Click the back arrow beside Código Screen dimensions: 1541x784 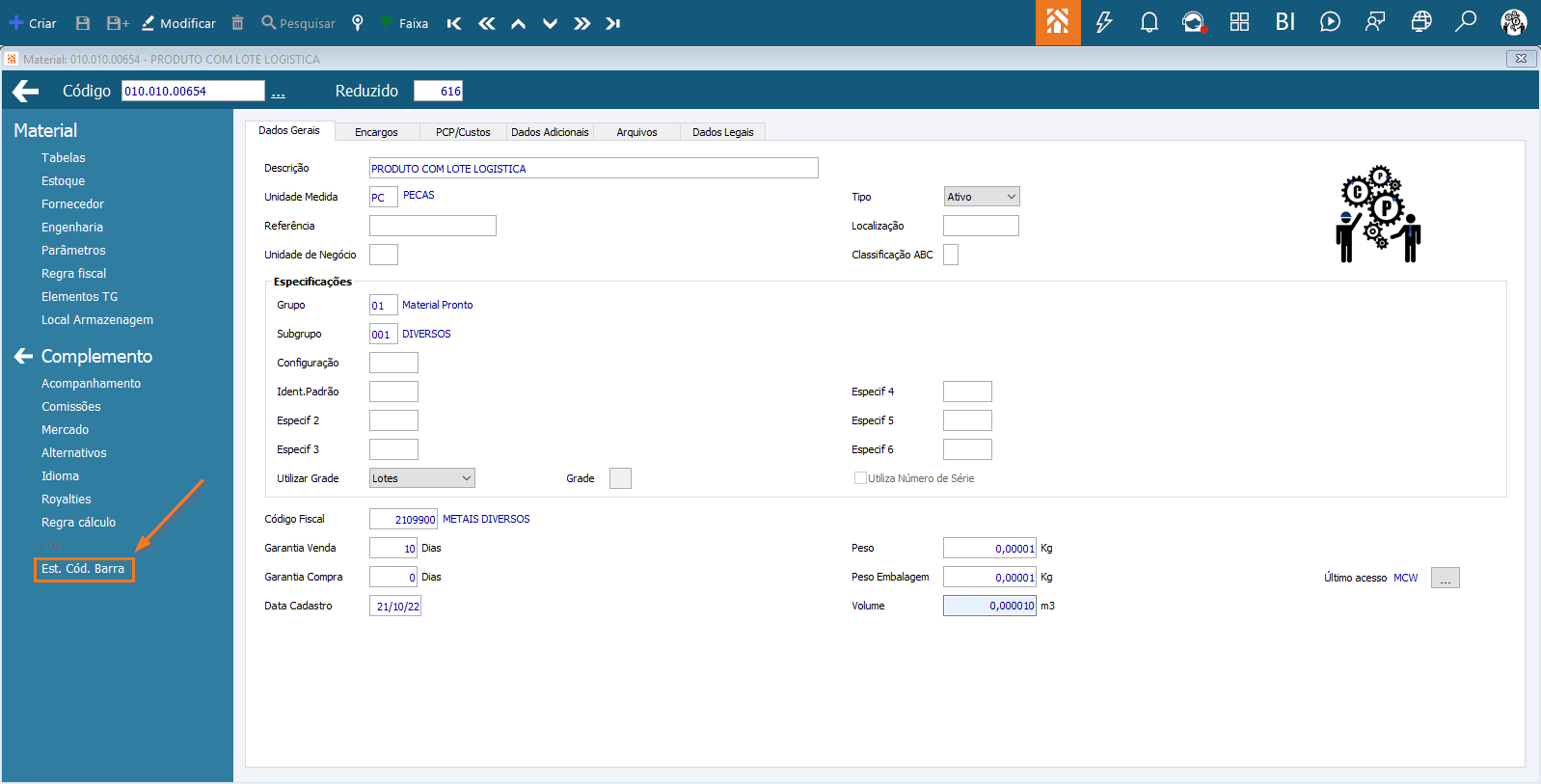26,91
